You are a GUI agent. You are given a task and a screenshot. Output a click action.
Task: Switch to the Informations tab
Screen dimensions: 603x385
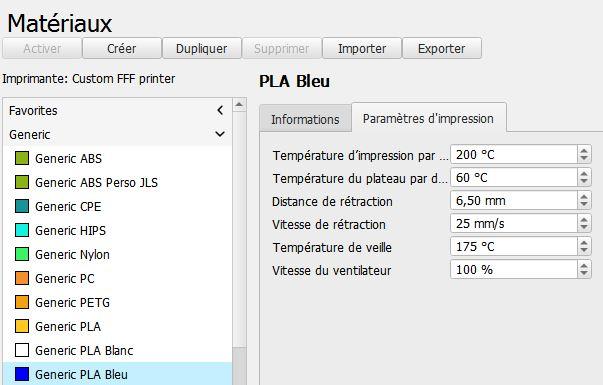coord(305,119)
